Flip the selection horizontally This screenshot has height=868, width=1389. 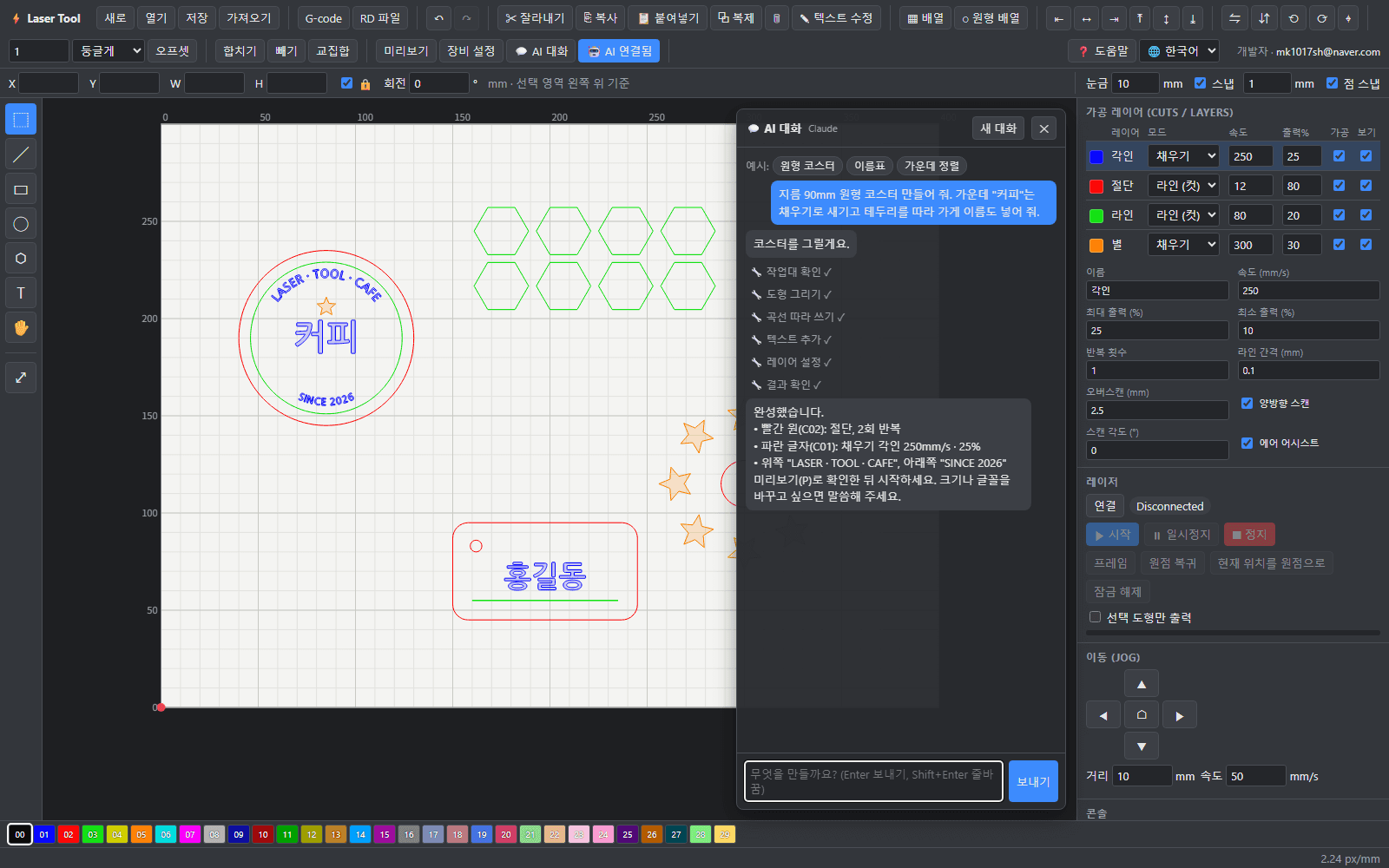coord(1234,18)
